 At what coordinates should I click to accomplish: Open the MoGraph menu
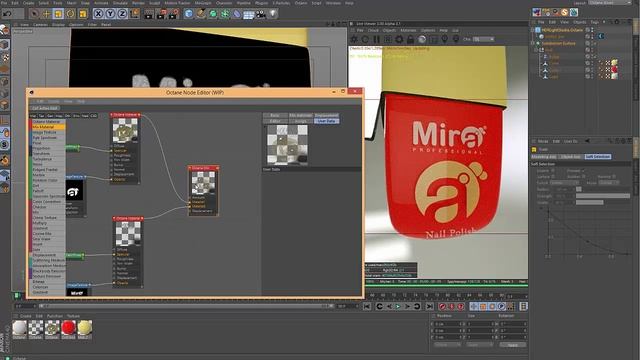click(x=203, y=3)
